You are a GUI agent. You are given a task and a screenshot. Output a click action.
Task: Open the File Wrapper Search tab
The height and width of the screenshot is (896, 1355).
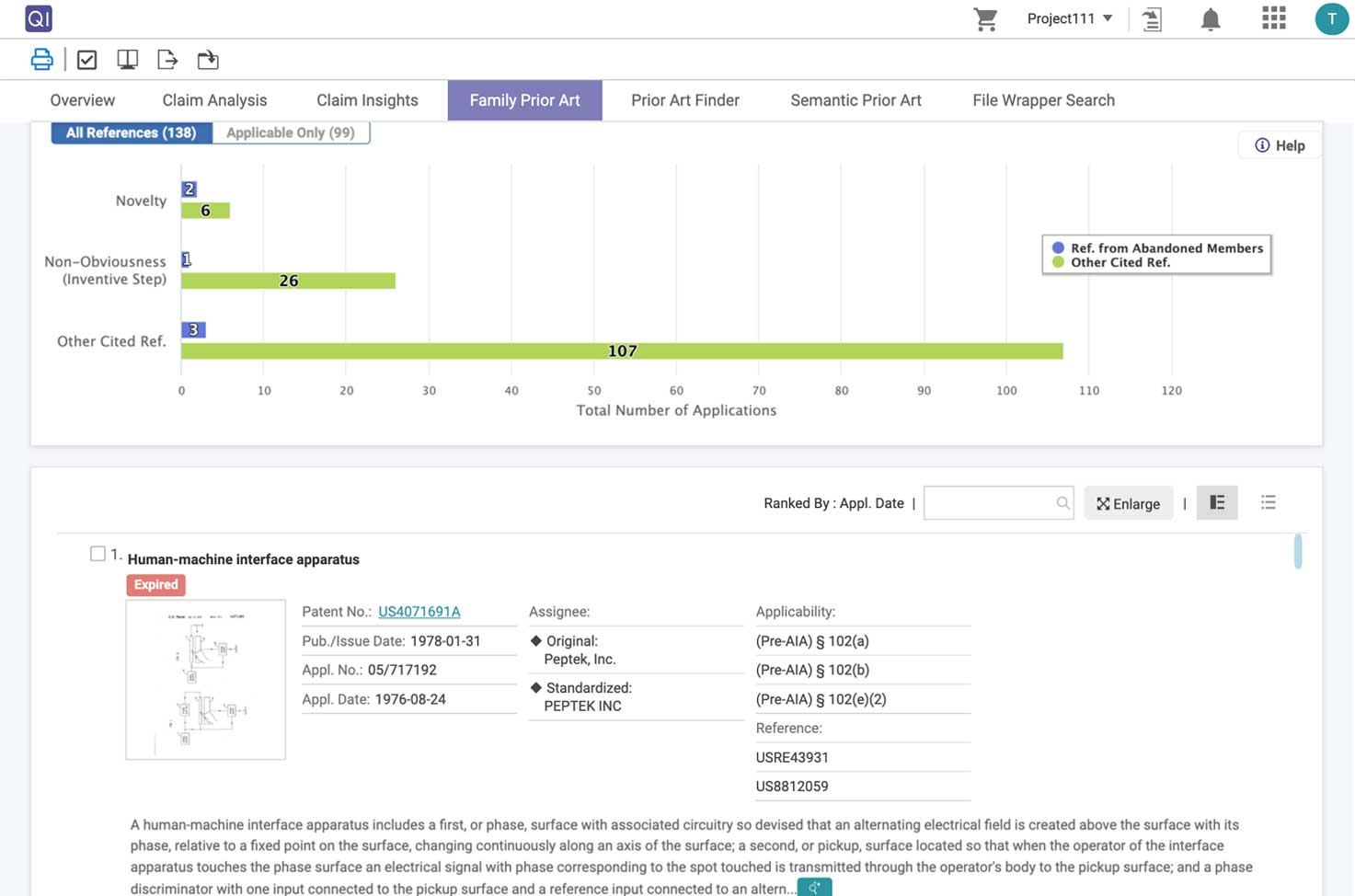(x=1043, y=100)
